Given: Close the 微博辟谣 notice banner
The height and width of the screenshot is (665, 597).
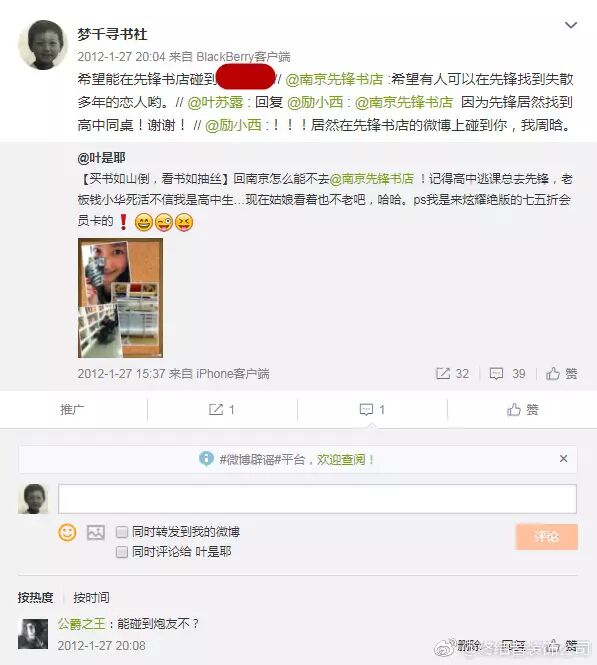Looking at the screenshot, I should (564, 458).
